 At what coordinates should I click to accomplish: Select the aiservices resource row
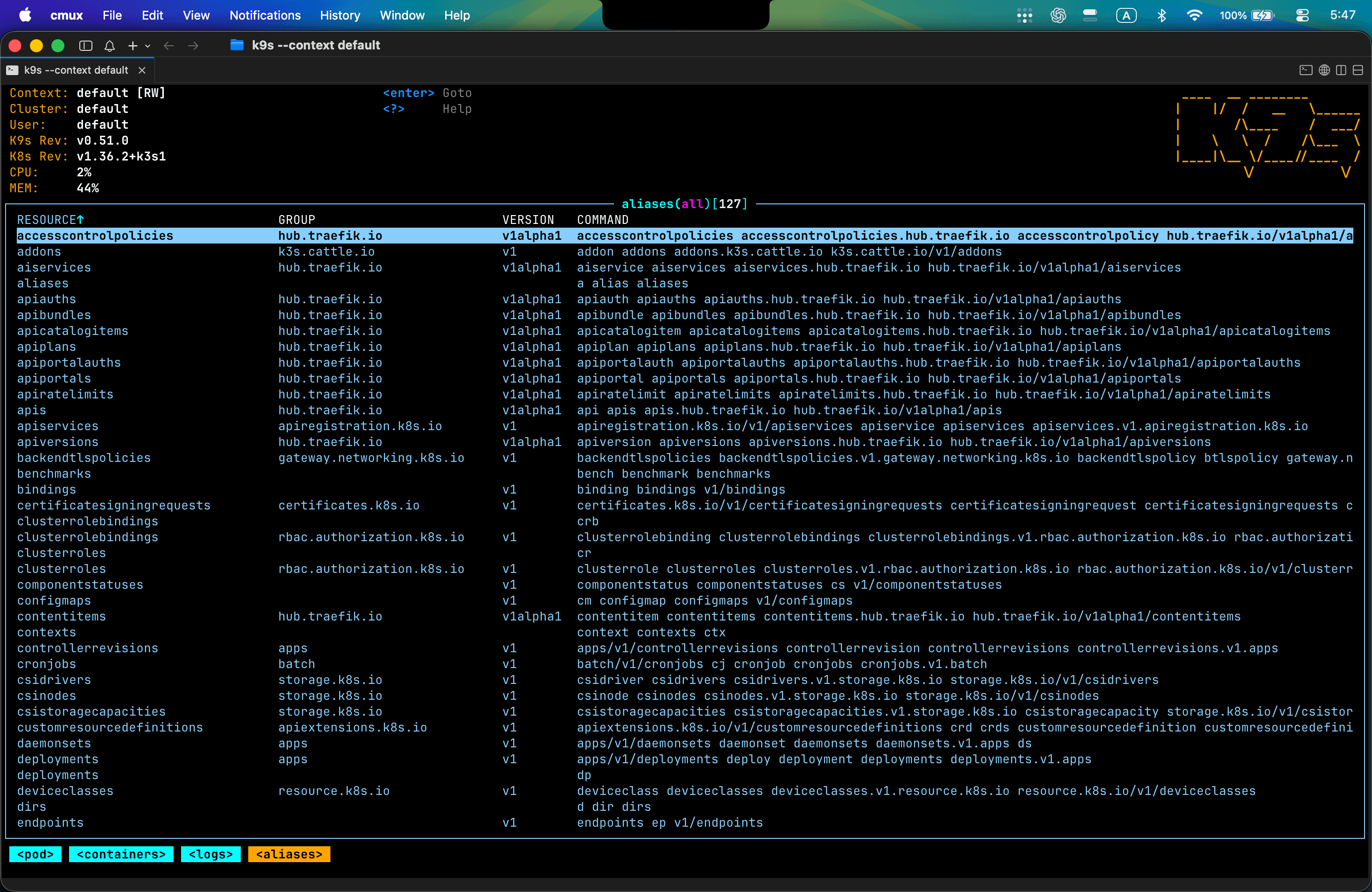(685, 267)
